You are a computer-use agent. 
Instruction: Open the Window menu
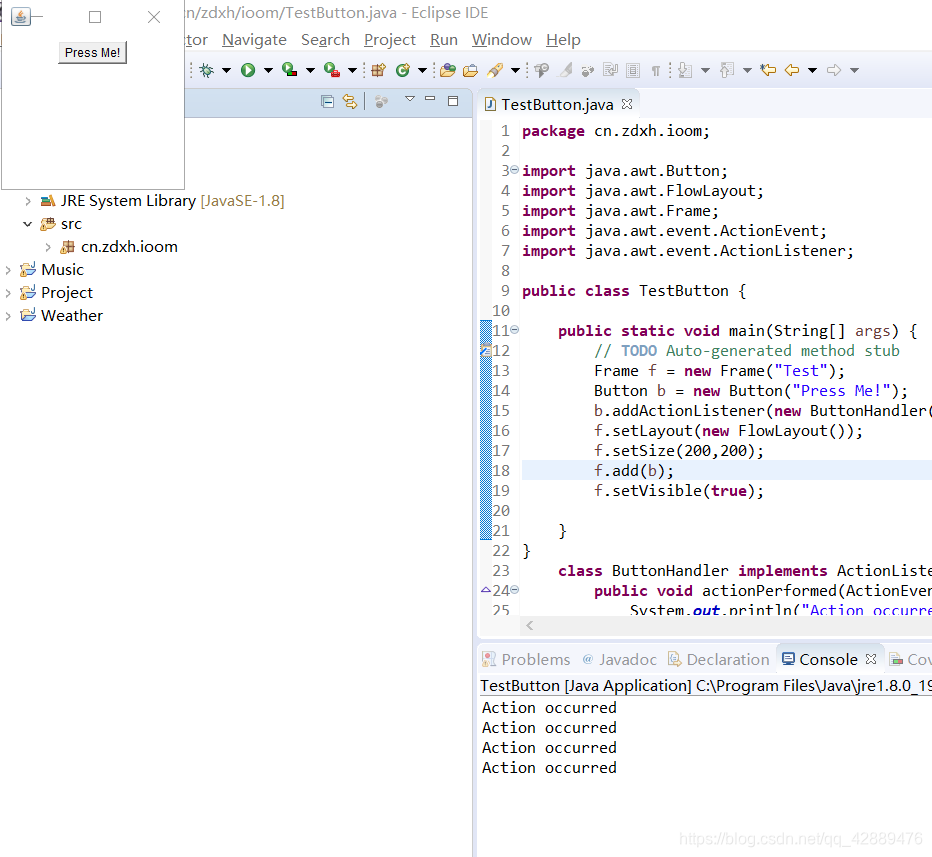(502, 40)
